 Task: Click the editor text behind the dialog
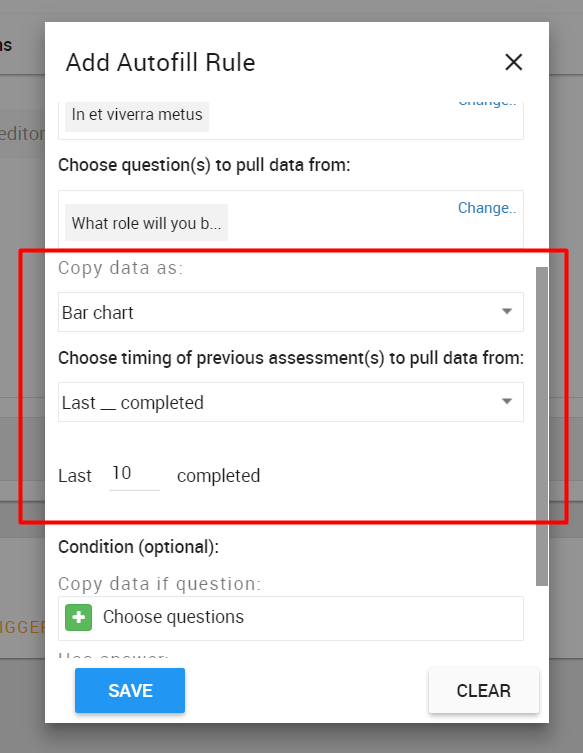point(22,134)
